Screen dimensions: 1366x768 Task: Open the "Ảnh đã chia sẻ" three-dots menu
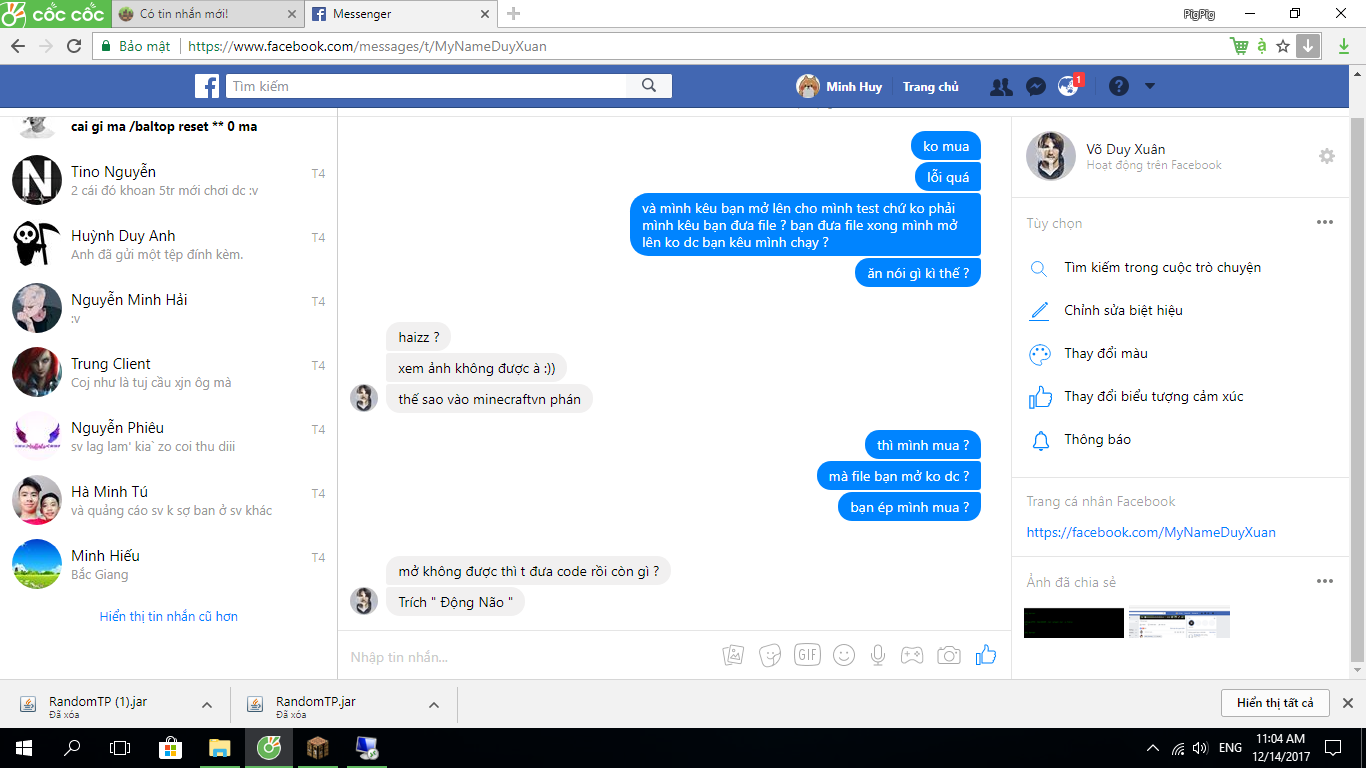click(1325, 581)
